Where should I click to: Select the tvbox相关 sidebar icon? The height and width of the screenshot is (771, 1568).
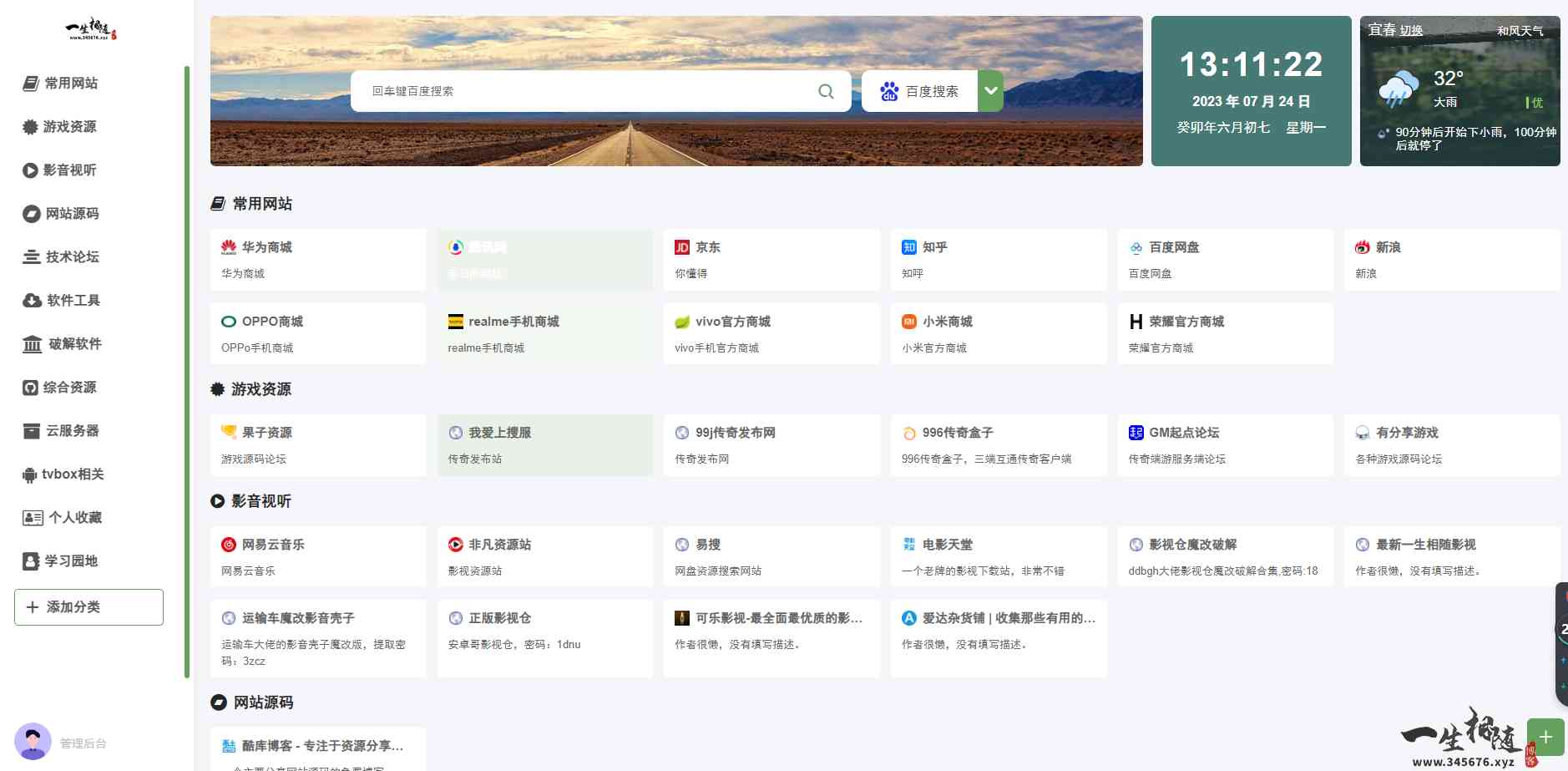tap(31, 474)
